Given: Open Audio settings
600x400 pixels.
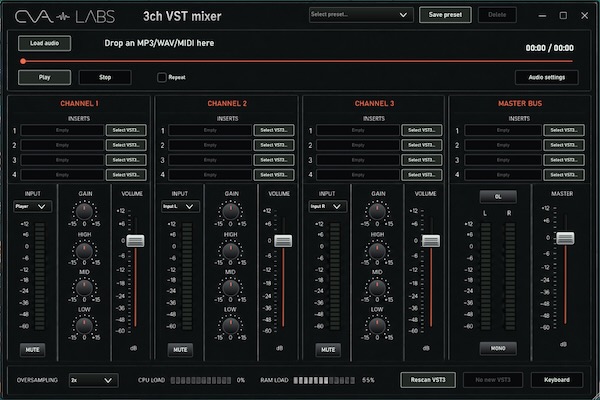Looking at the screenshot, I should pyautogui.click(x=546, y=77).
